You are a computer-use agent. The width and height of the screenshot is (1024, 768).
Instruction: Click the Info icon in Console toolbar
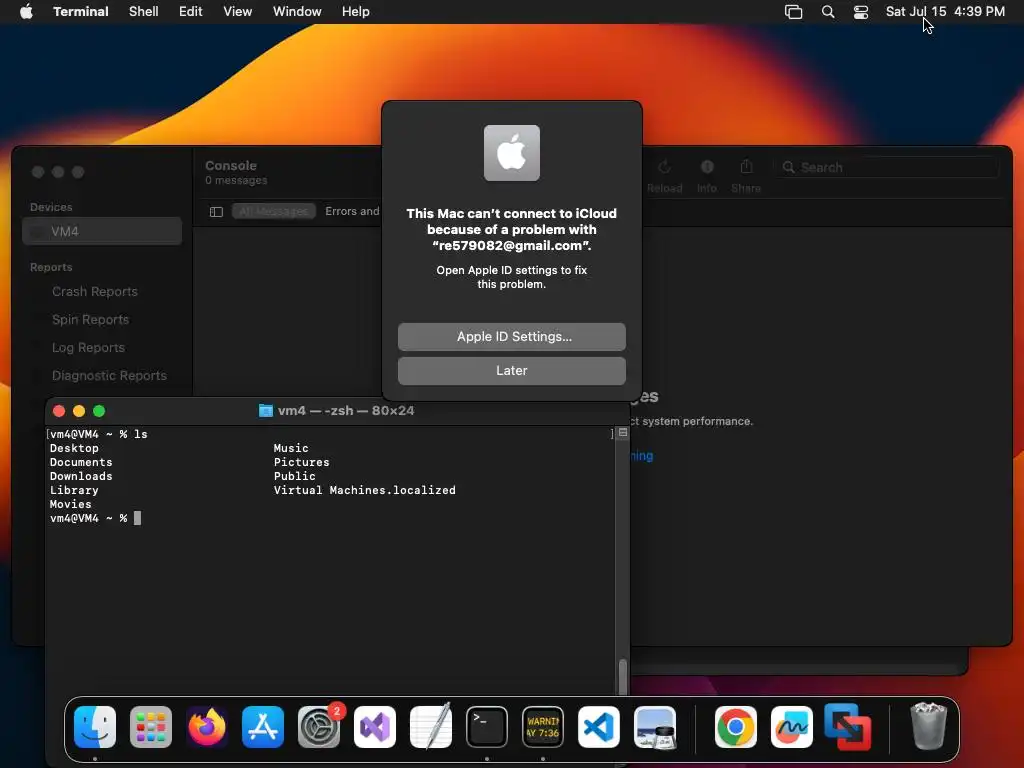point(707,167)
